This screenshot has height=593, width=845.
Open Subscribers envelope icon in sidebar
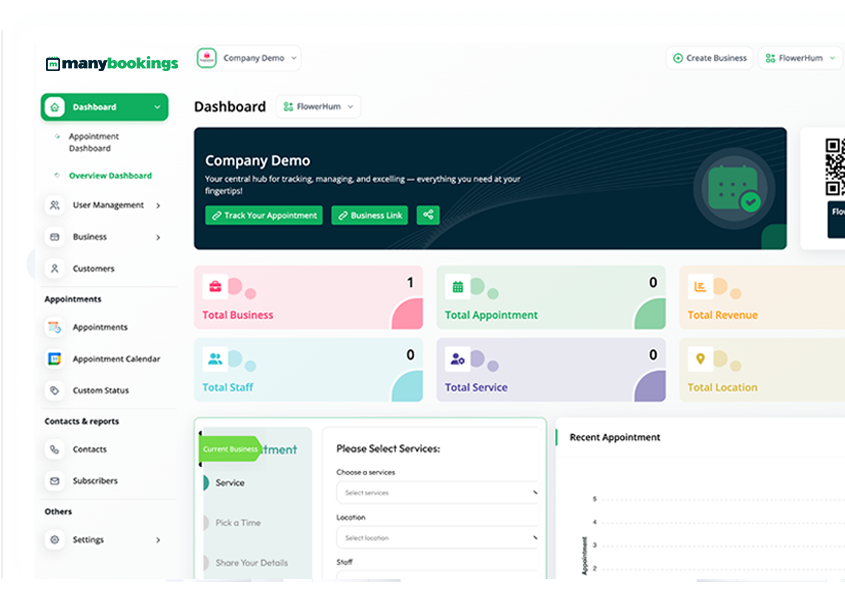tap(54, 481)
